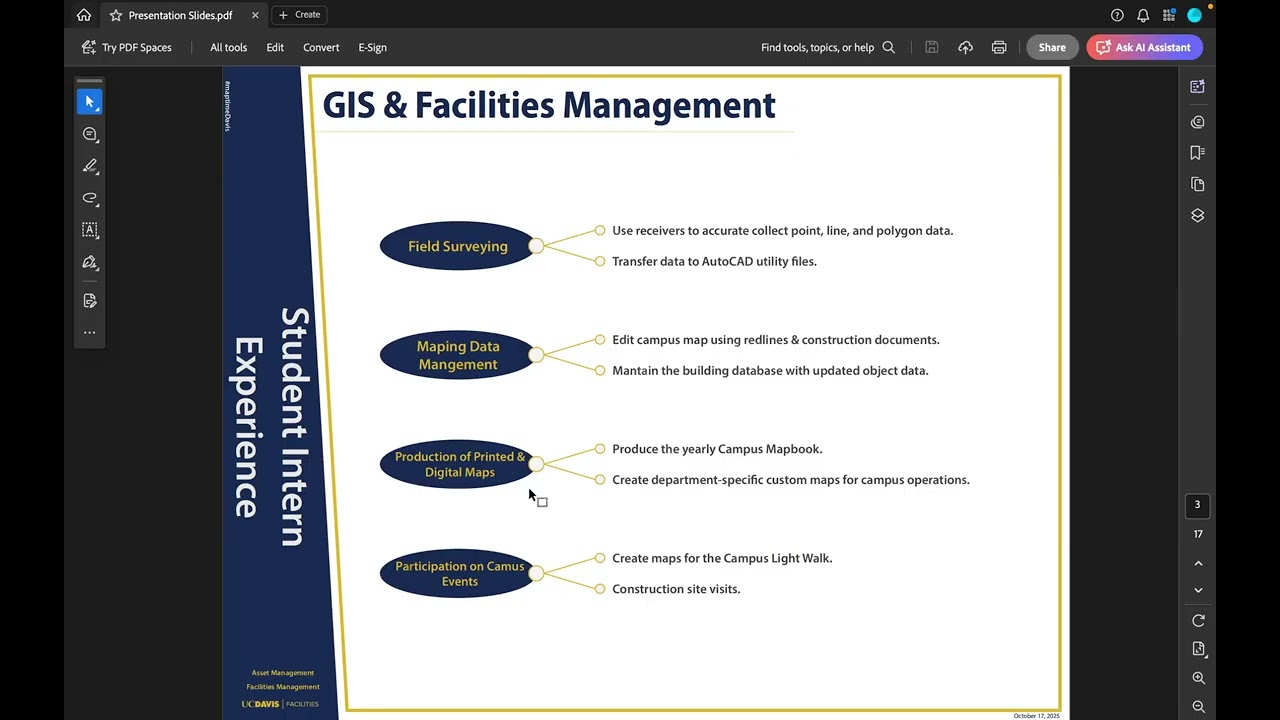This screenshot has width=1280, height=720.
Task: Select the Fill form tool icon
Action: (x=89, y=300)
